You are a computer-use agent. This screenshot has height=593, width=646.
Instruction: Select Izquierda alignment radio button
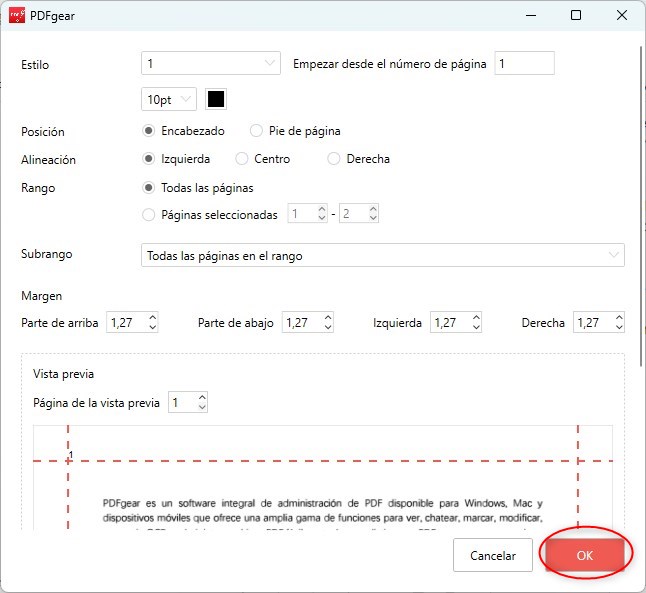150,159
